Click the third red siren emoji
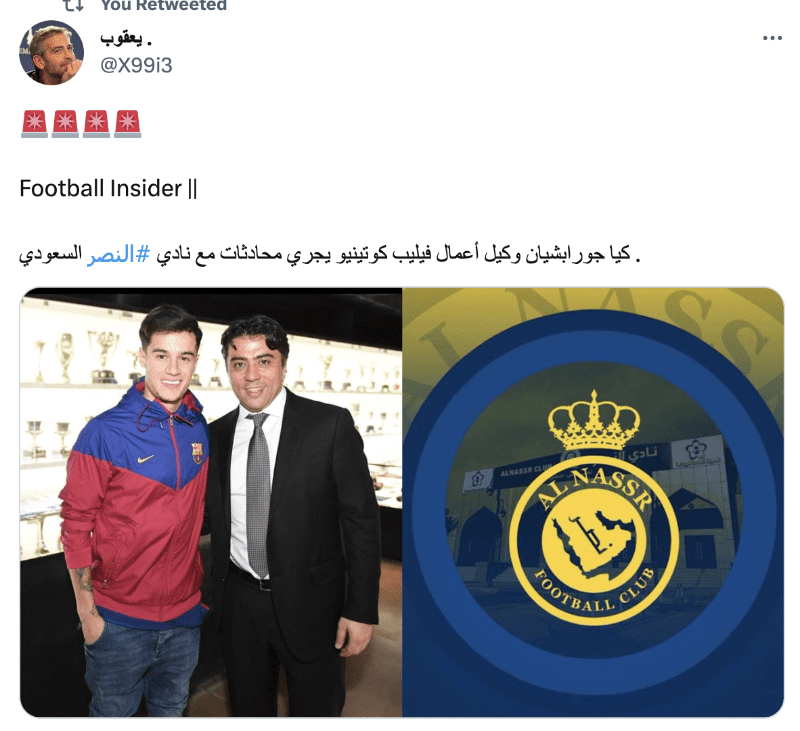Viewport: 800px width, 731px height. (96, 124)
